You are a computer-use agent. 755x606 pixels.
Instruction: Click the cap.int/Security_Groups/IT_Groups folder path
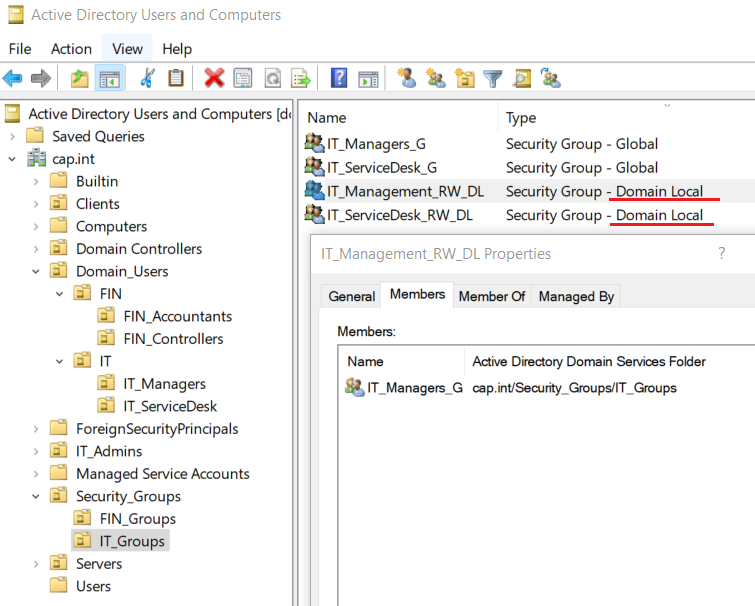pos(574,387)
